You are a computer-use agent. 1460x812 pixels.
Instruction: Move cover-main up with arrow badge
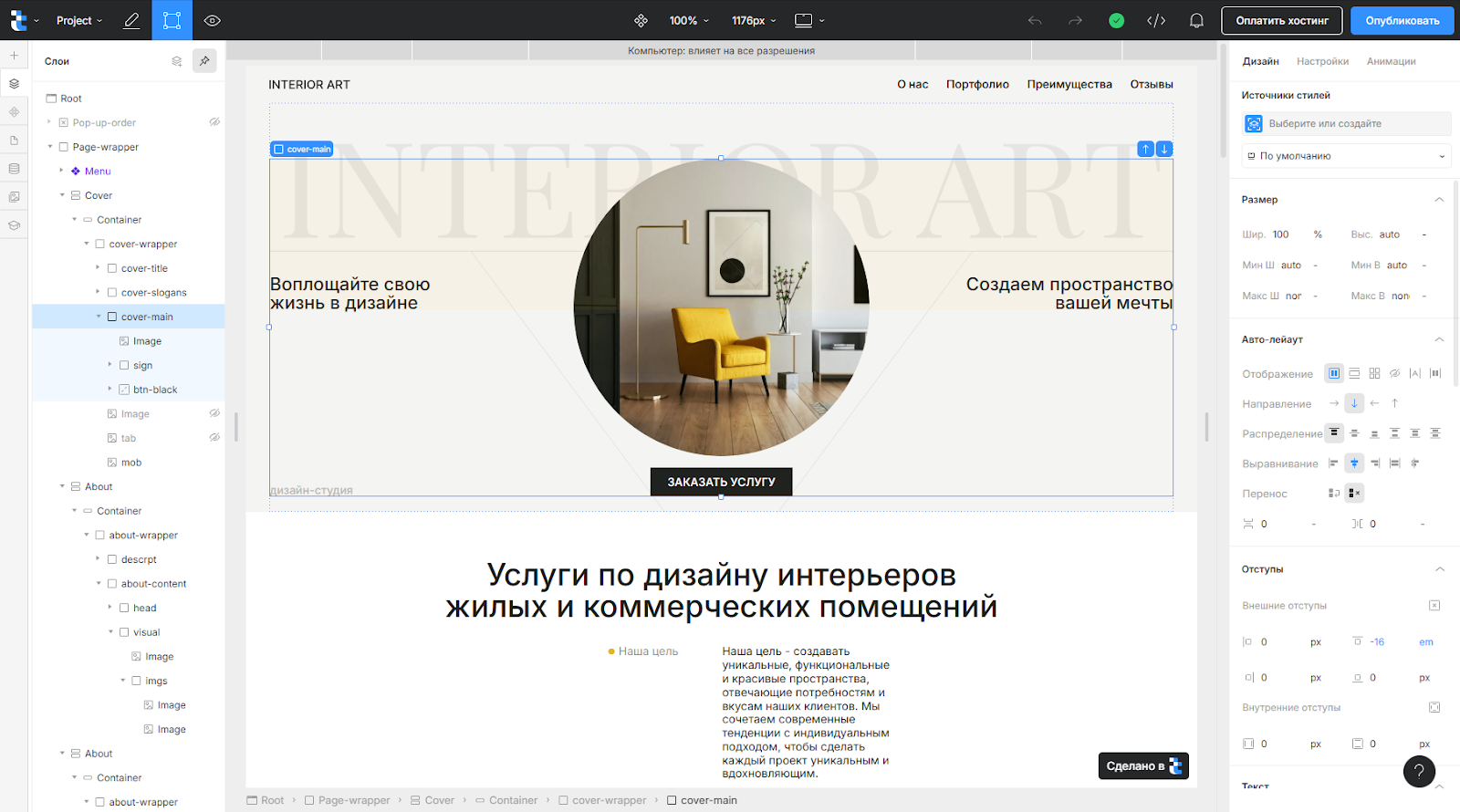pyautogui.click(x=1145, y=149)
